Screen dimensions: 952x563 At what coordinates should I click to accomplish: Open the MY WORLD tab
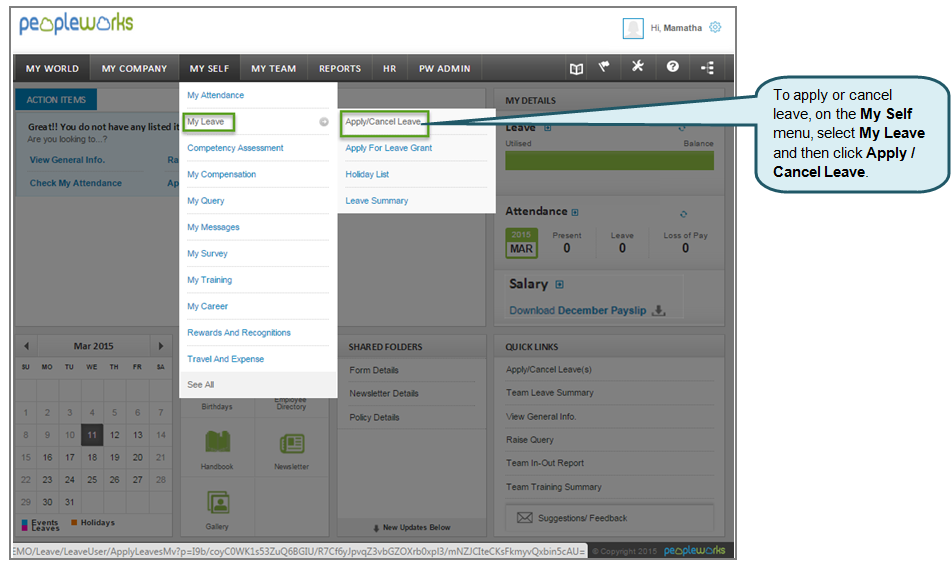tap(52, 69)
